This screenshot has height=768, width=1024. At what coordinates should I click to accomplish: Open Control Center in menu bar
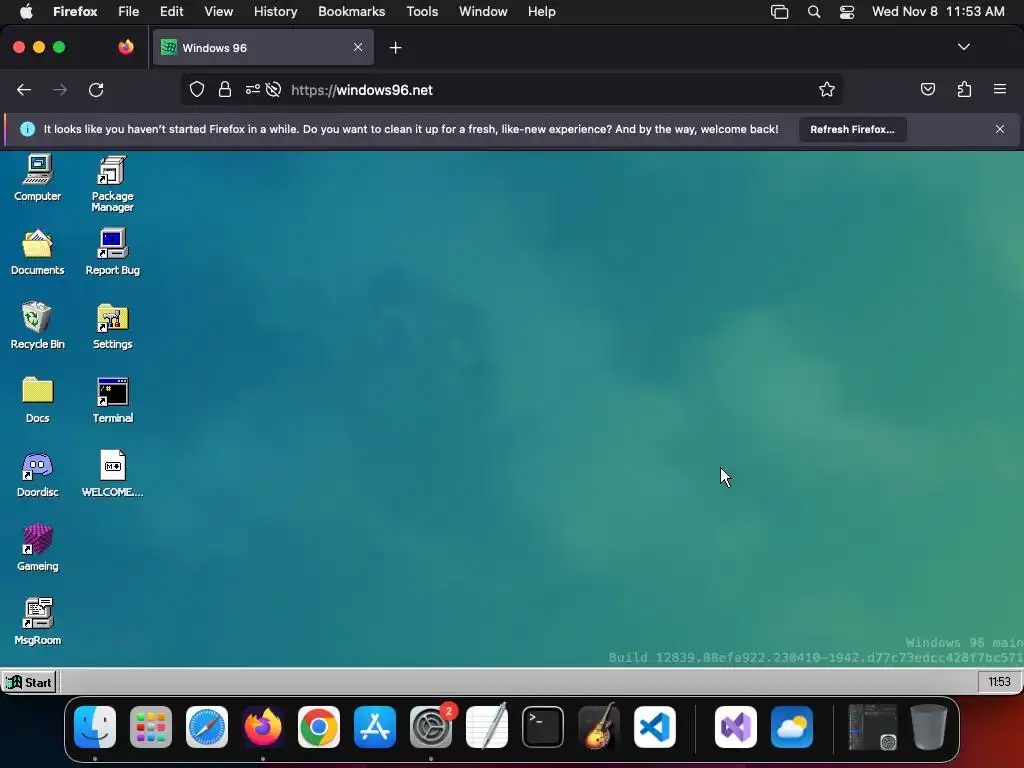[x=847, y=12]
